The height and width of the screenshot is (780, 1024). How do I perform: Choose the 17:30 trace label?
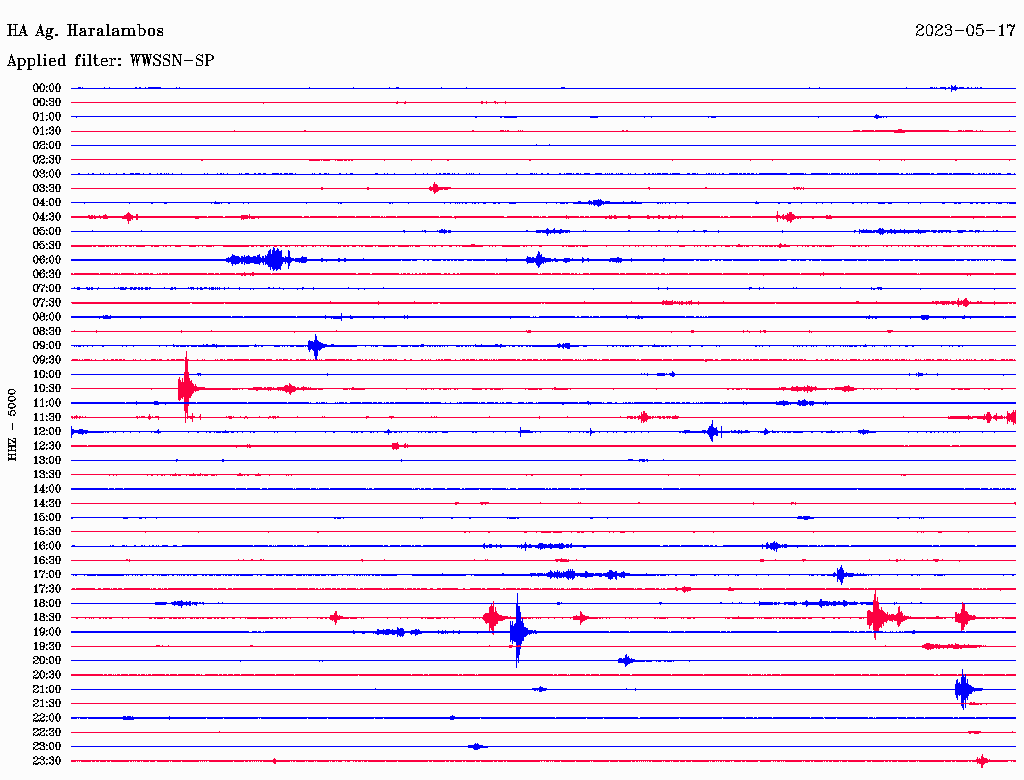[47, 589]
